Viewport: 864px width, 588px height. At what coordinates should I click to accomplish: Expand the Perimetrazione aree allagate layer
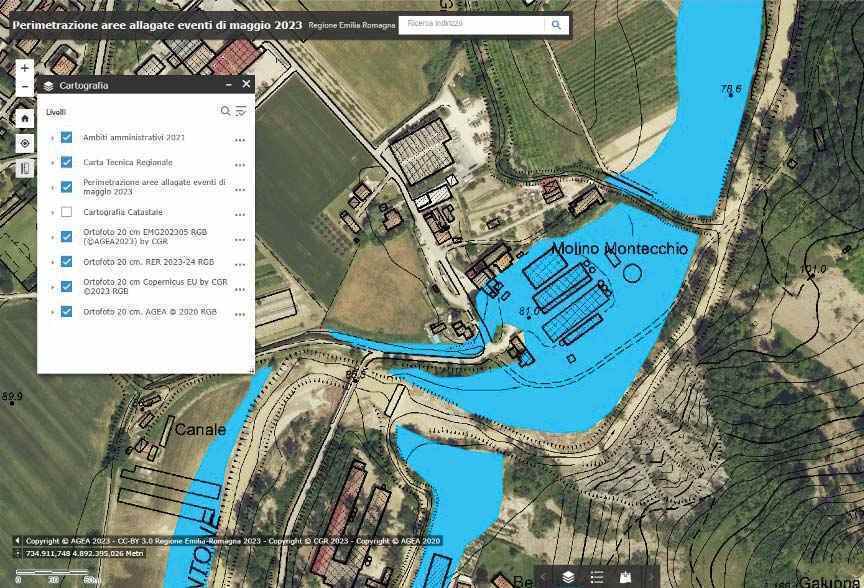coord(52,187)
